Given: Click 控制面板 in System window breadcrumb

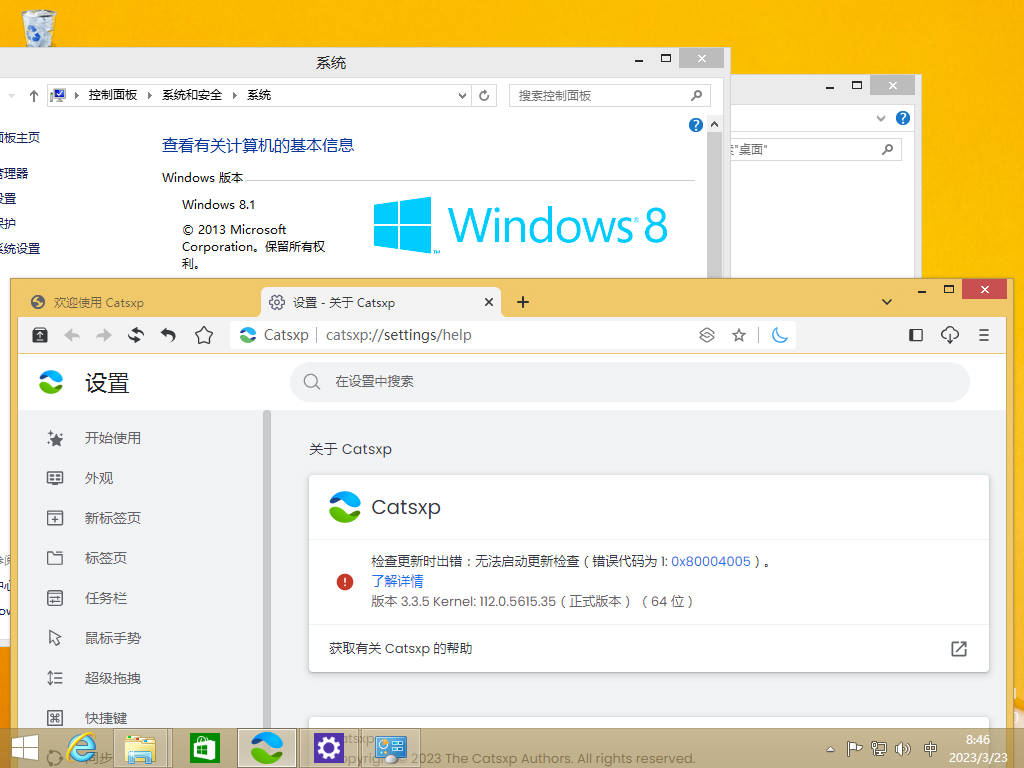Looking at the screenshot, I should click(x=112, y=95).
